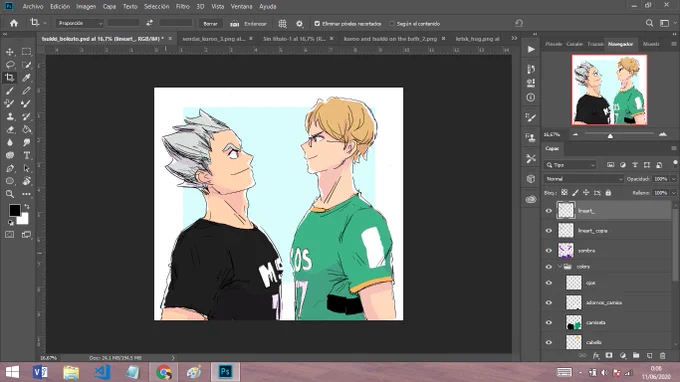Screen dimensions: 680x382
Task: Lock all padlock icon in Layers
Action: (608, 193)
